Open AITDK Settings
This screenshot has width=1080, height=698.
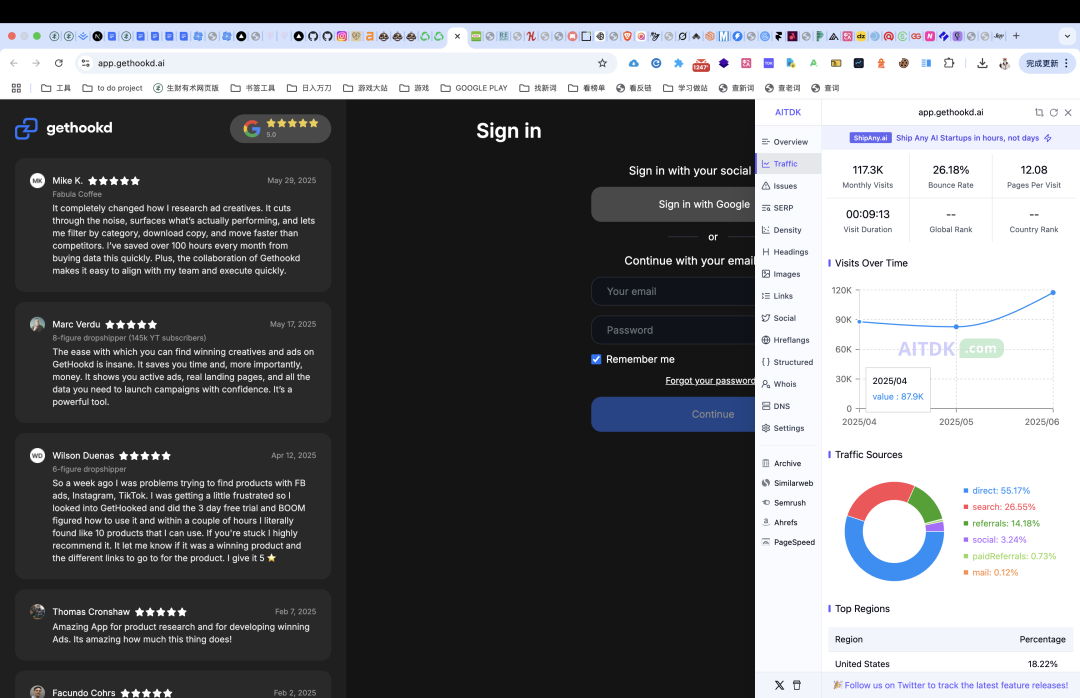tap(783, 429)
